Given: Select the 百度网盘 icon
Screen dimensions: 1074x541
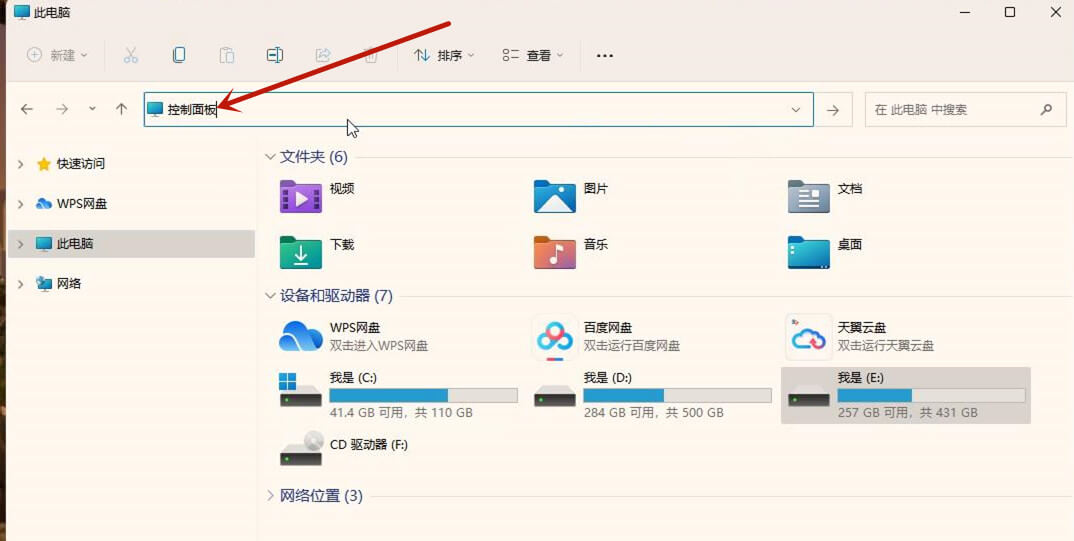Looking at the screenshot, I should click(555, 337).
